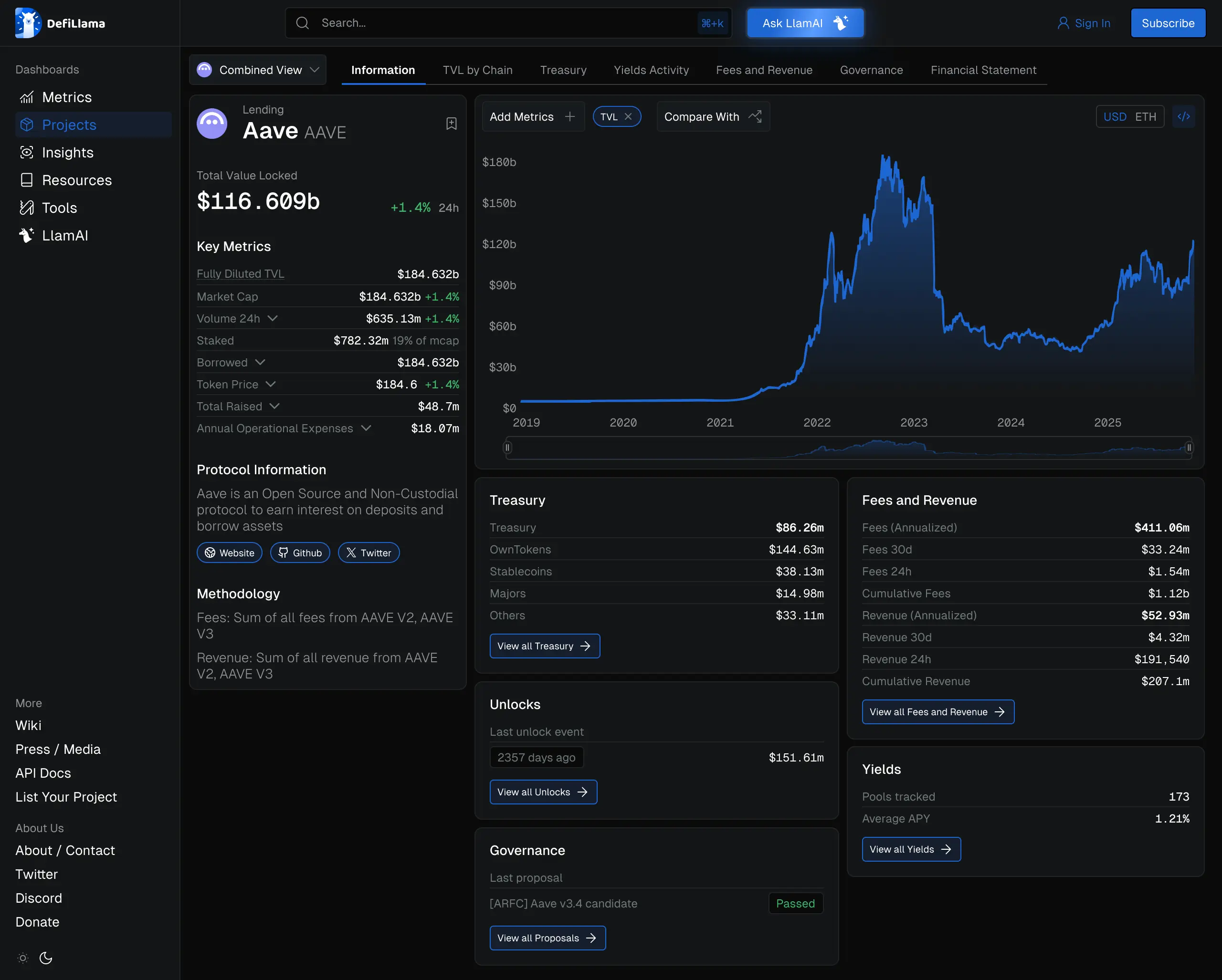Click View all Treasury button
Image resolution: width=1222 pixels, height=980 pixels.
click(544, 646)
